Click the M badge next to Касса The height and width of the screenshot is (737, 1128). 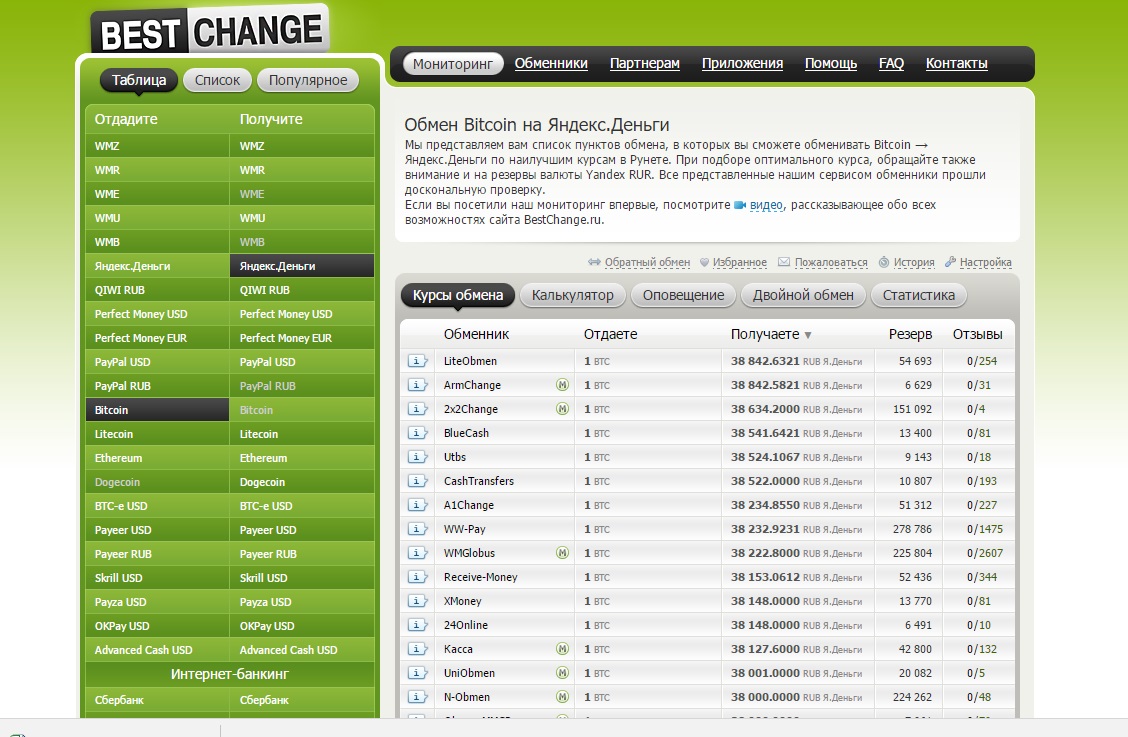click(562, 649)
